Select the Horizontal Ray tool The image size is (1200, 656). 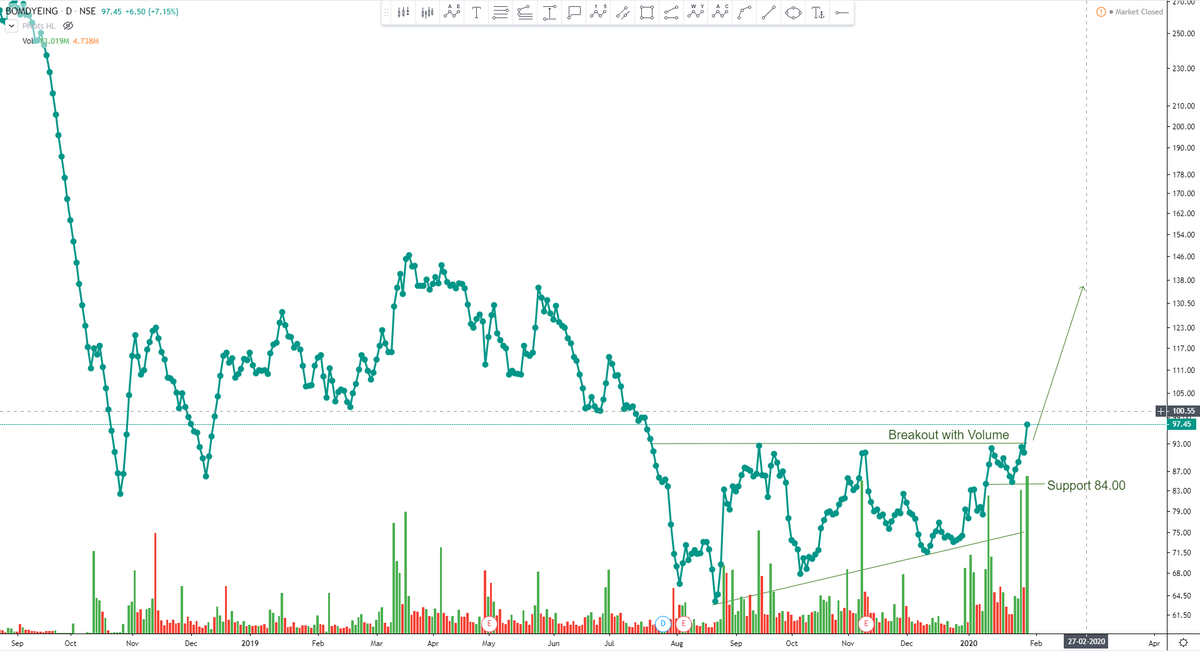point(842,13)
